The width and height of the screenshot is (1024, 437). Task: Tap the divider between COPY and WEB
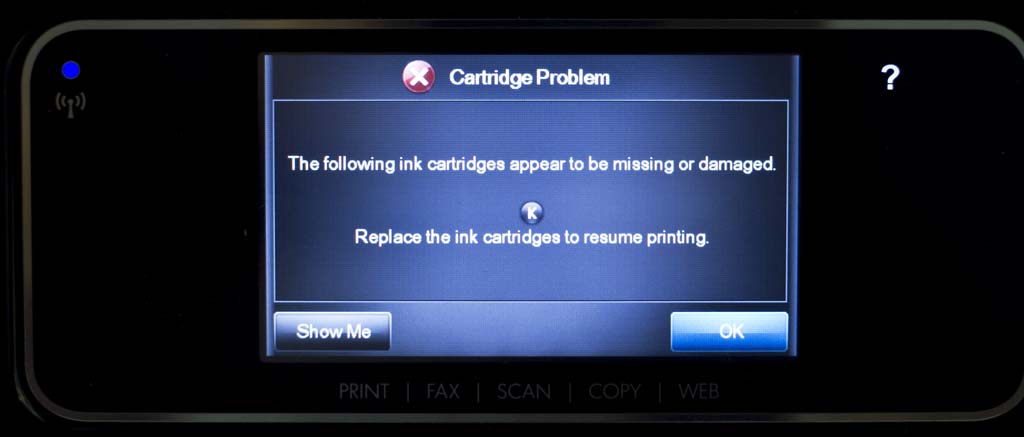tap(660, 392)
